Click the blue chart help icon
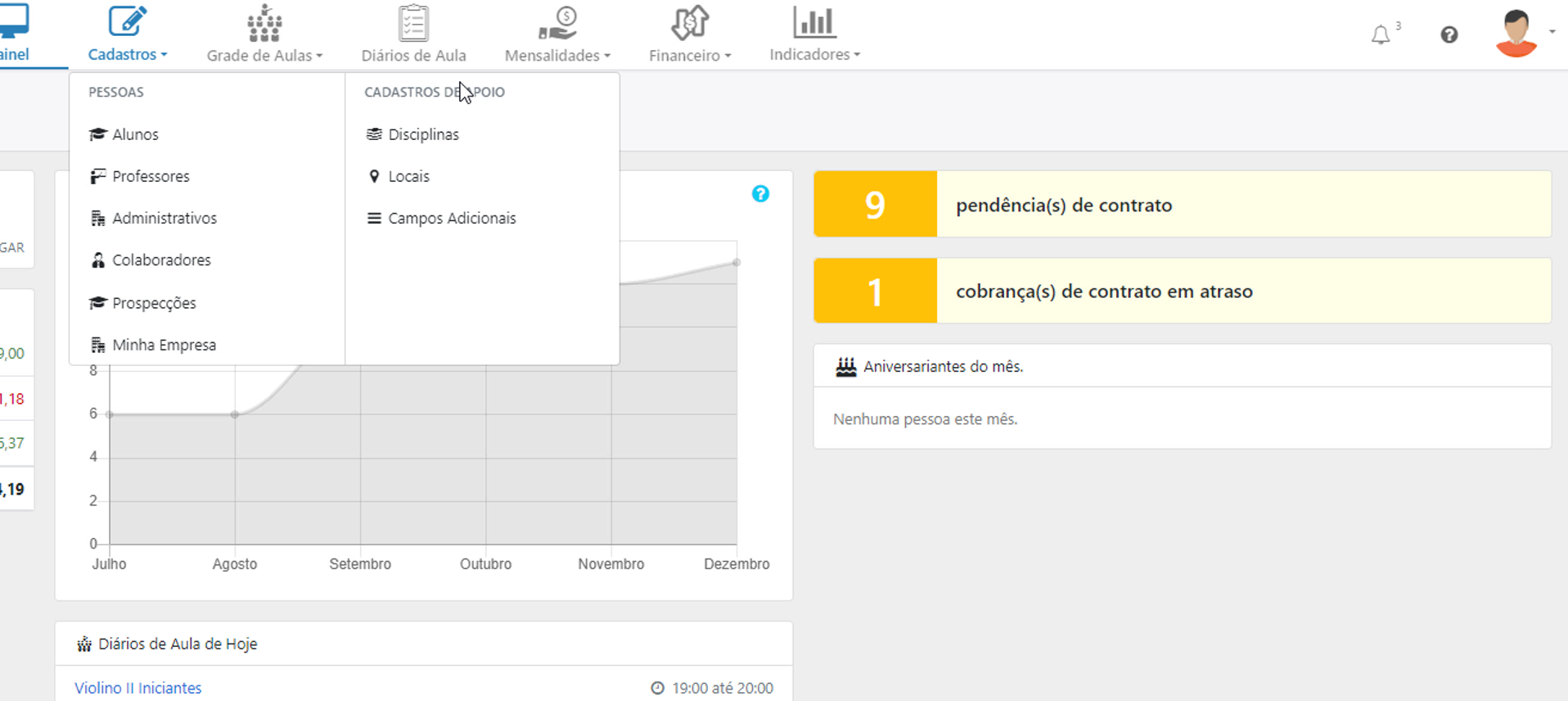The image size is (1568, 701). tap(760, 194)
